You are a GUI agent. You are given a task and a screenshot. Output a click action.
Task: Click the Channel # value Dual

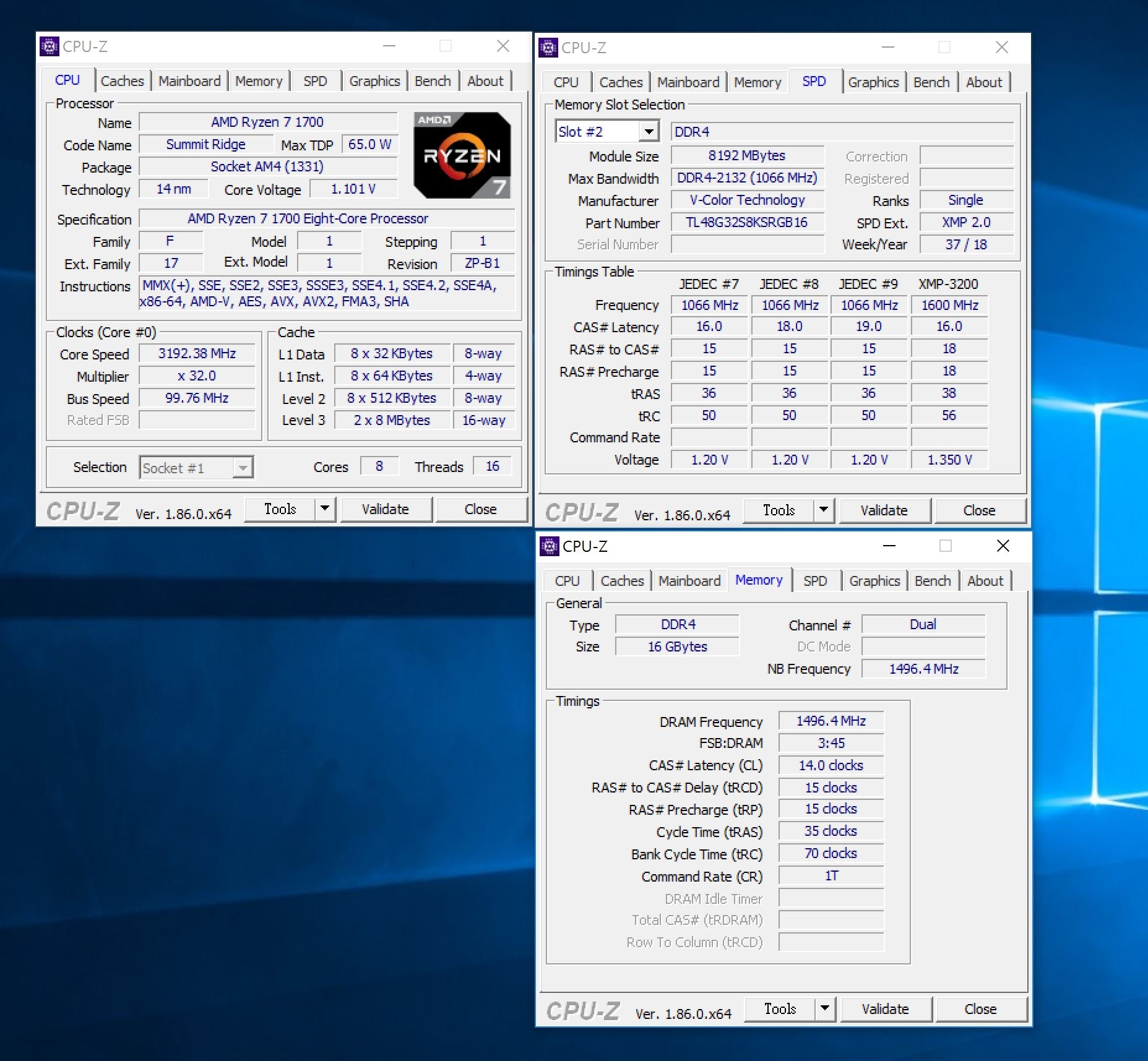(923, 624)
